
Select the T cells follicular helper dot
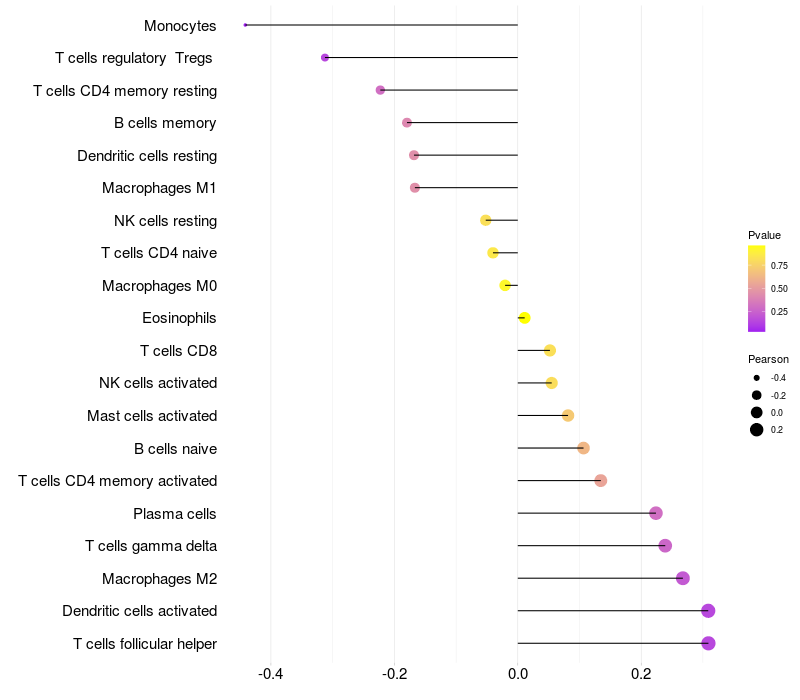coord(708,643)
